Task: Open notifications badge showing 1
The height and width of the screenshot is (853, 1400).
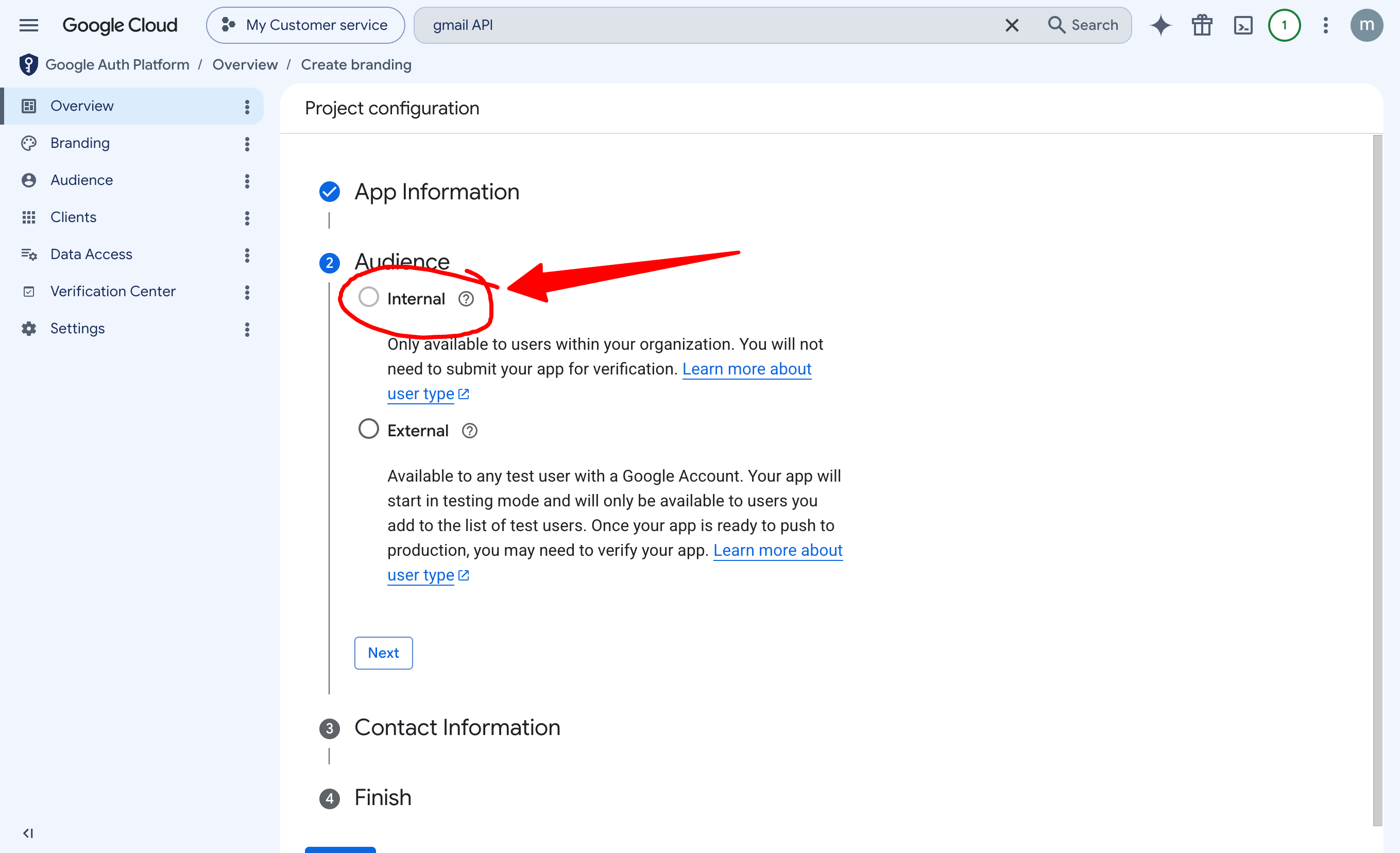Action: [x=1284, y=25]
